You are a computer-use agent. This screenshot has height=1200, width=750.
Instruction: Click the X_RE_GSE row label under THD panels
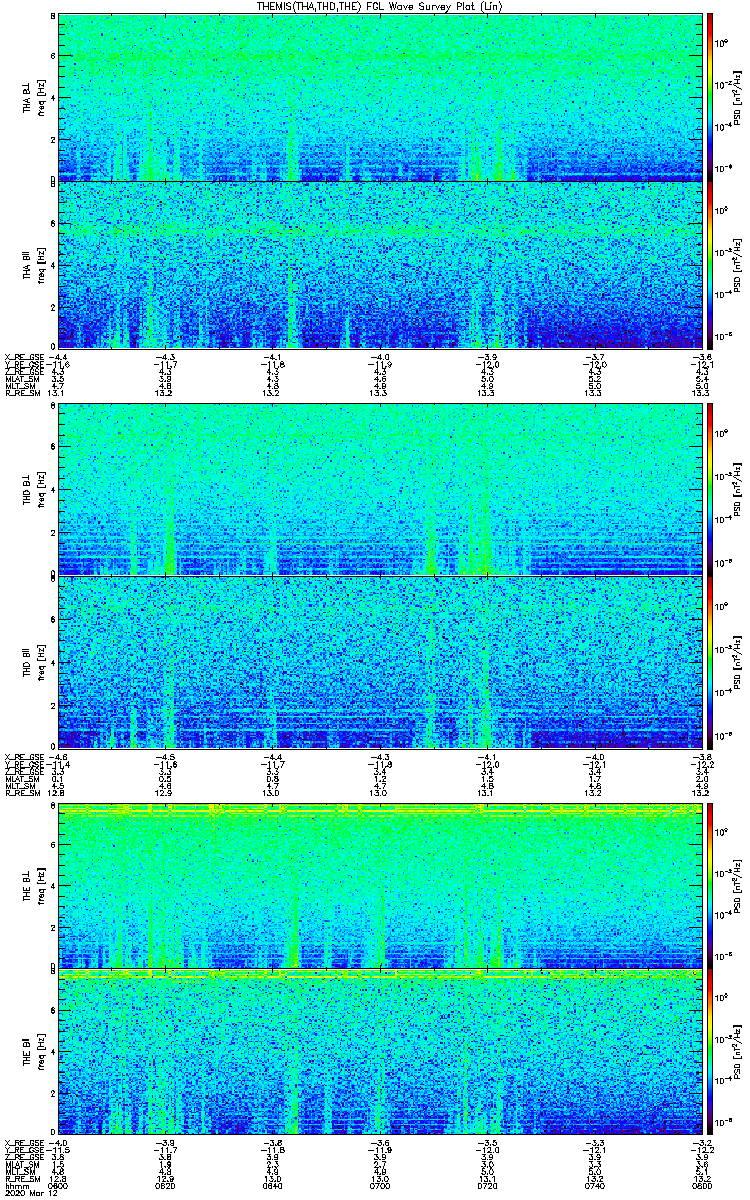click(x=22, y=755)
